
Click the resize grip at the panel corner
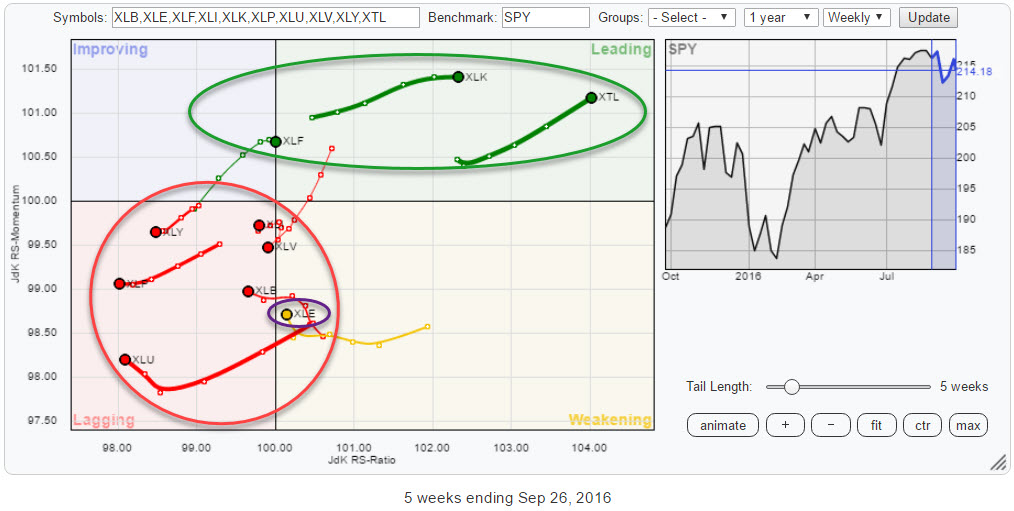(997, 463)
